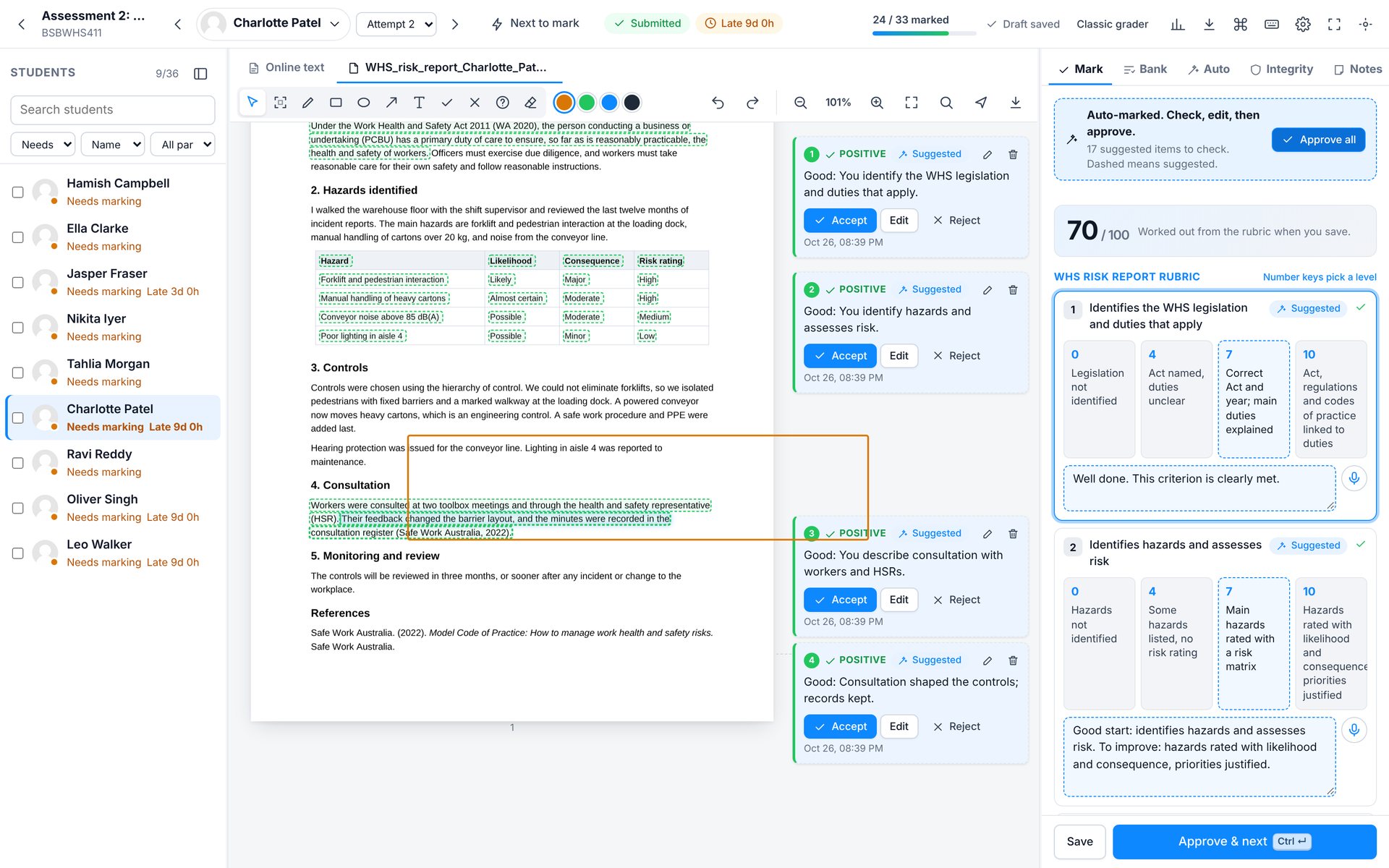Pick the text annotation tool

coord(419,103)
